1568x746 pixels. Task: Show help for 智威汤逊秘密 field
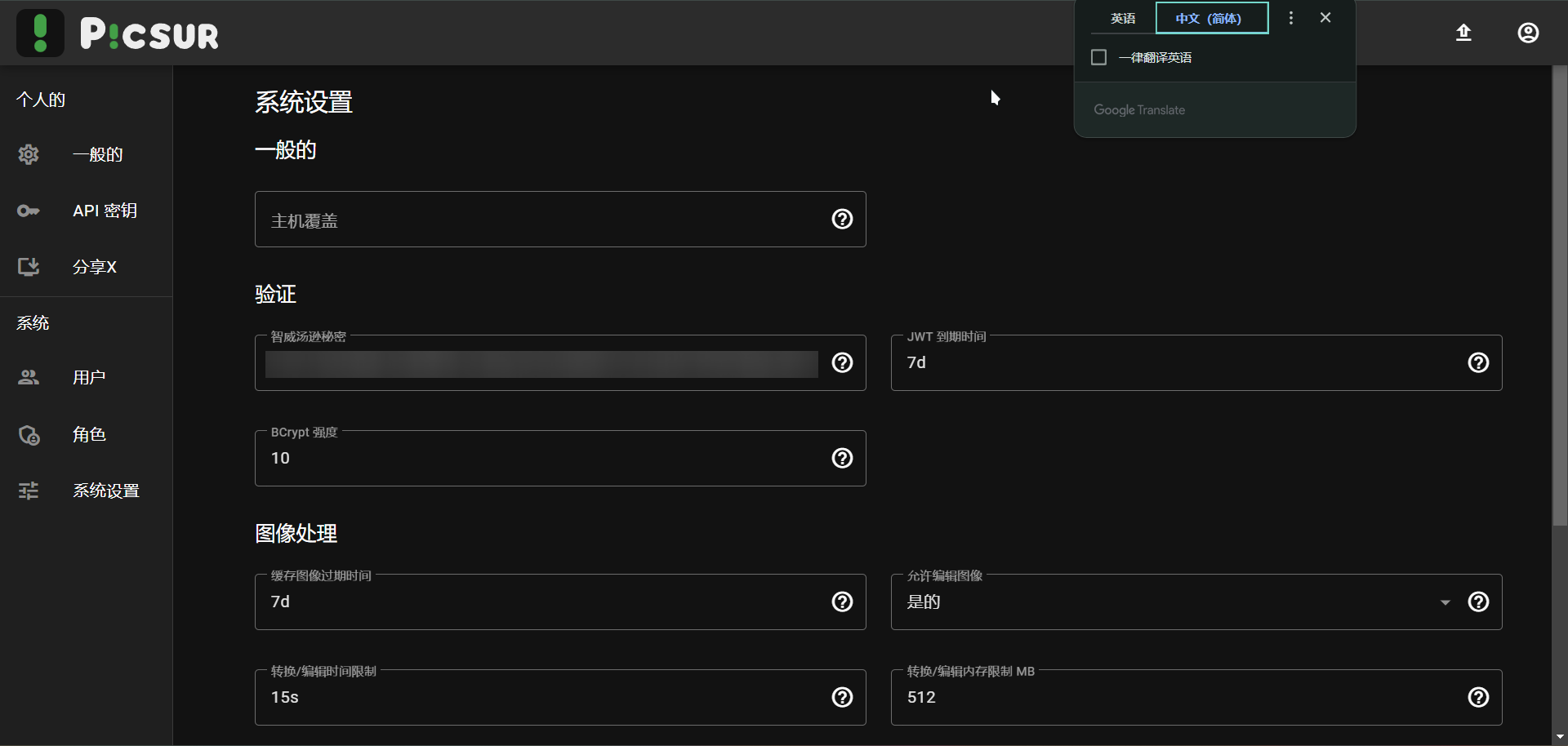842,362
